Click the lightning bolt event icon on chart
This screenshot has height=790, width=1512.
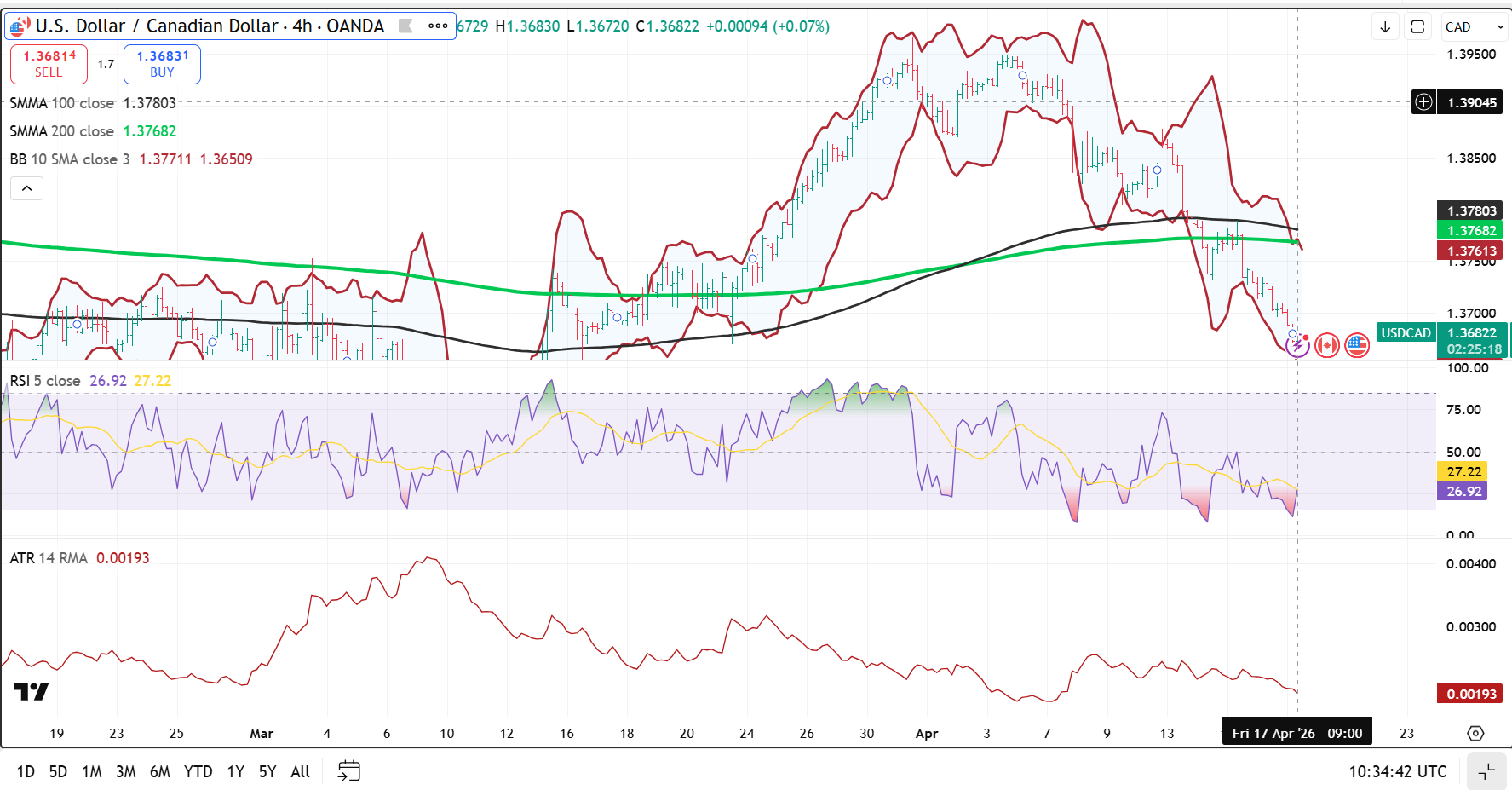[1297, 345]
